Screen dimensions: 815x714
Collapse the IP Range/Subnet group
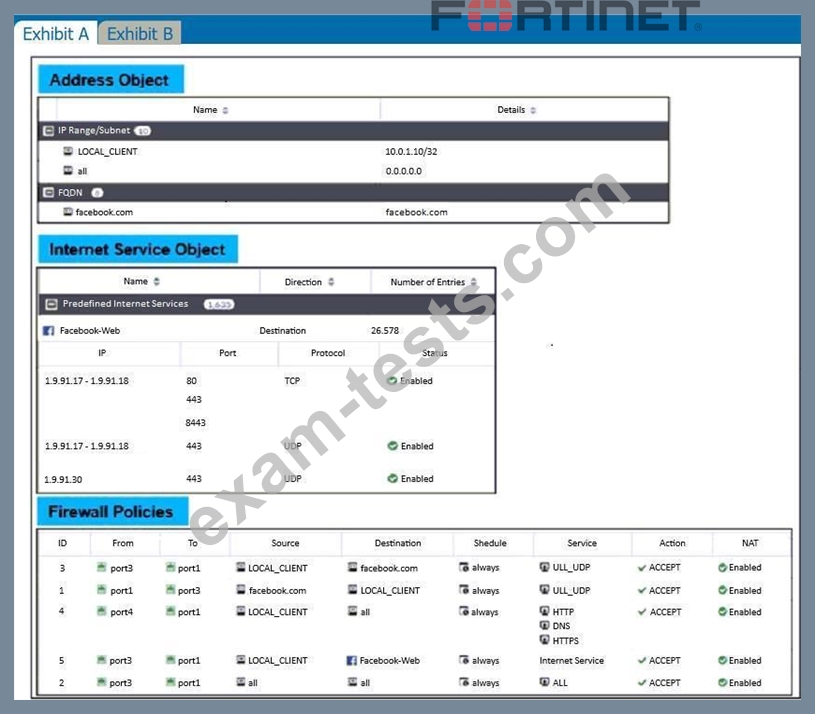click(48, 130)
